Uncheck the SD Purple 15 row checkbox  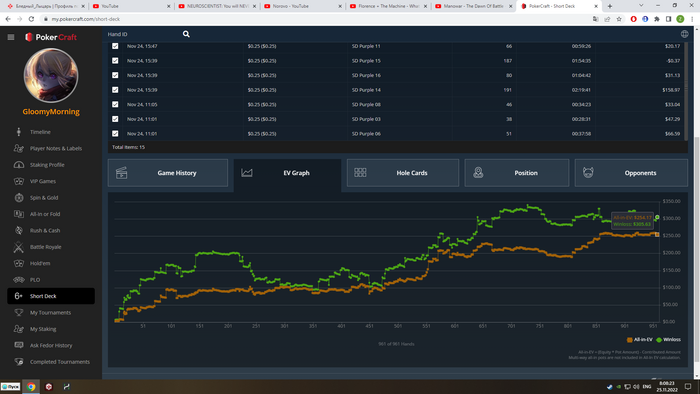tap(115, 61)
